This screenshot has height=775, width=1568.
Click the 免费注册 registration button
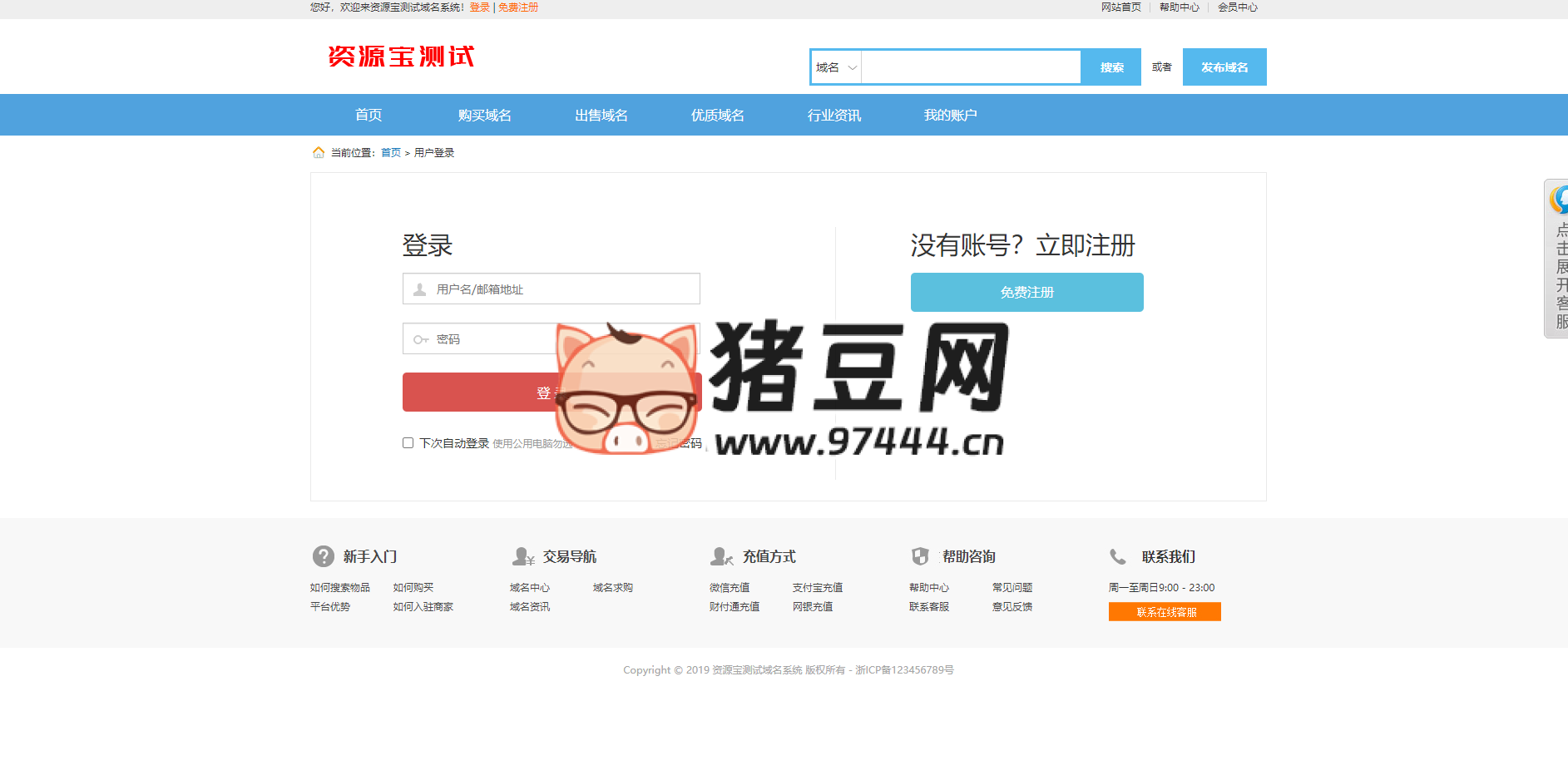(x=1026, y=292)
